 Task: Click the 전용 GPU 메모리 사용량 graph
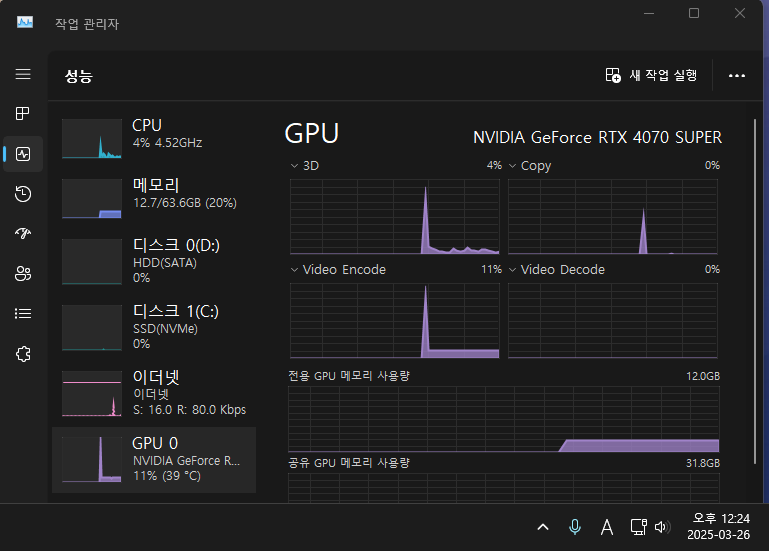coord(504,419)
